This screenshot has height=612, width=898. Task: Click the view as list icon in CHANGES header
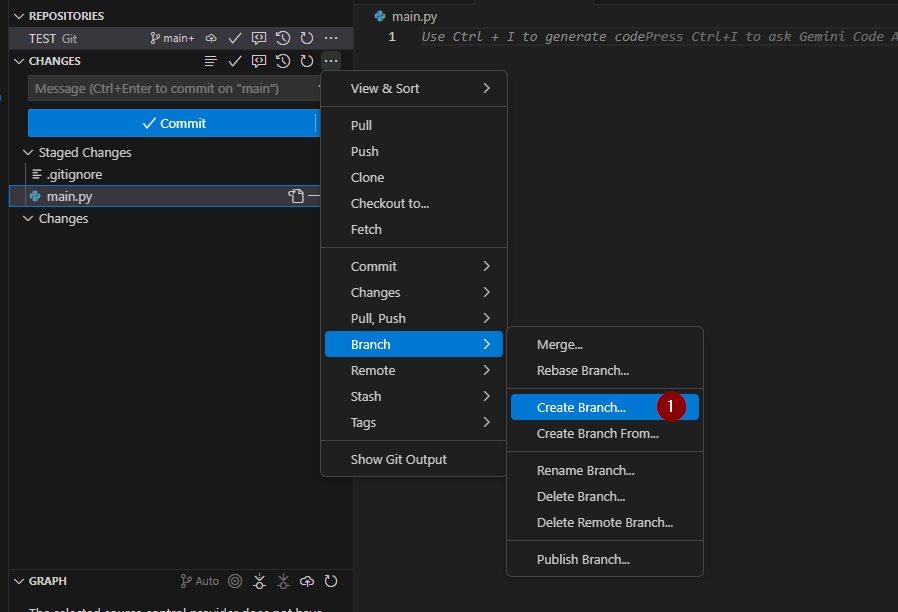click(211, 61)
